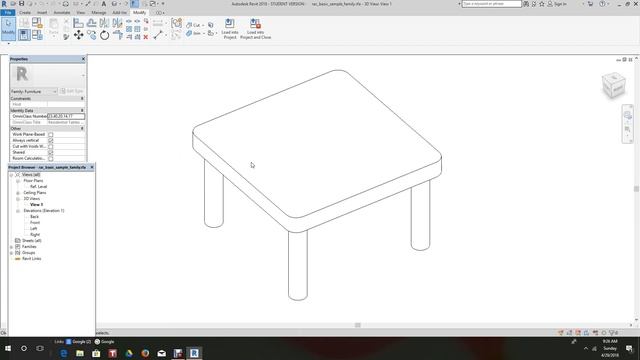The image size is (640, 360).
Task: Select Ref. Level floor plan
Action: click(38, 187)
